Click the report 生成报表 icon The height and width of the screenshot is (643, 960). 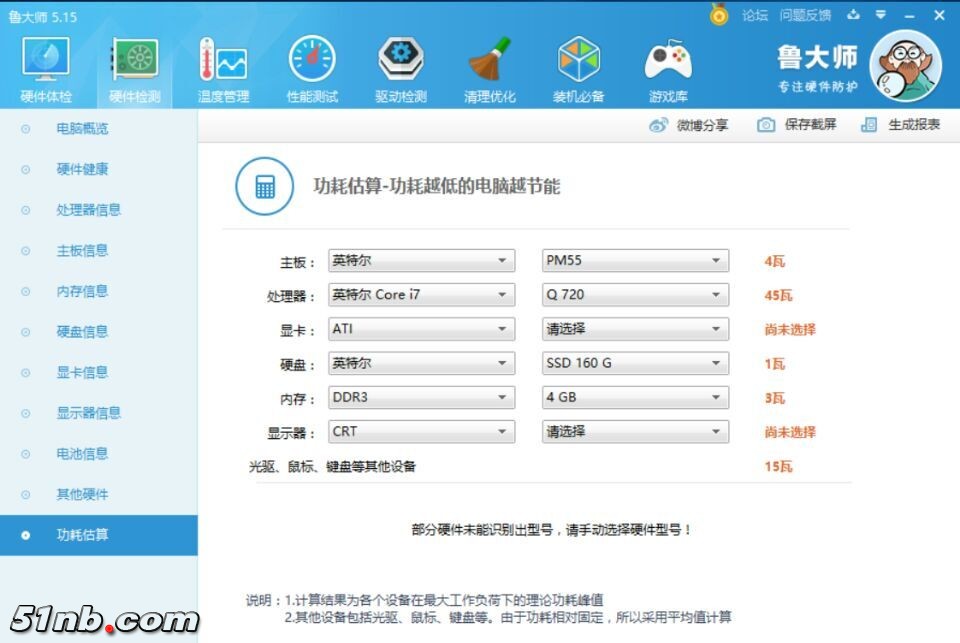(869, 125)
